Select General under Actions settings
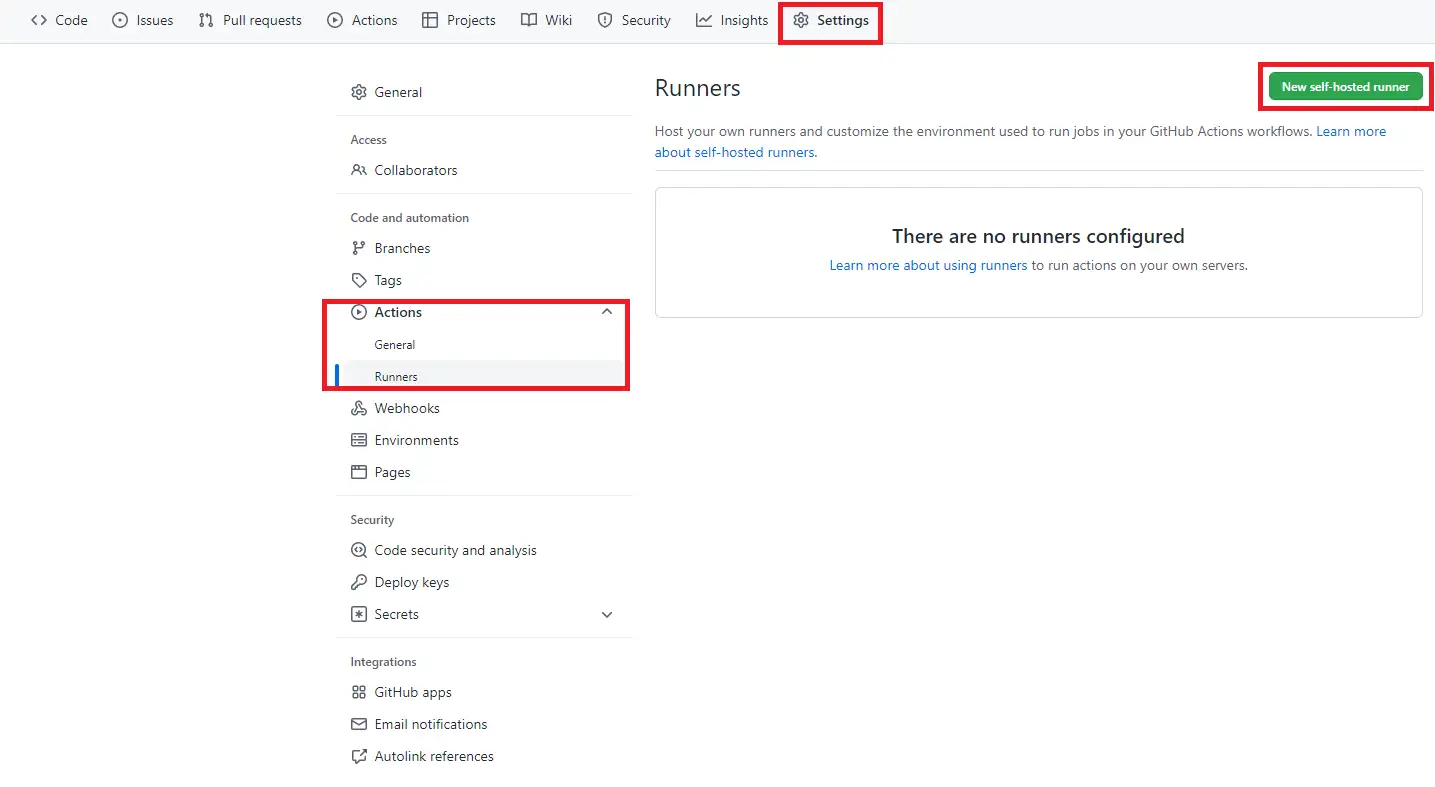Screen dimensions: 1435x787 pyautogui.click(x=395, y=344)
